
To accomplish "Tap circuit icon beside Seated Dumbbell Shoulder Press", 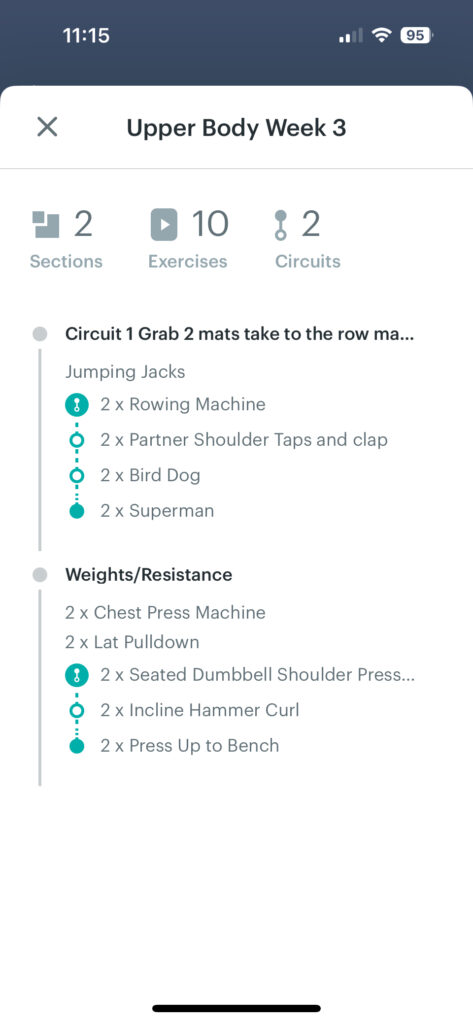I will (76, 675).
